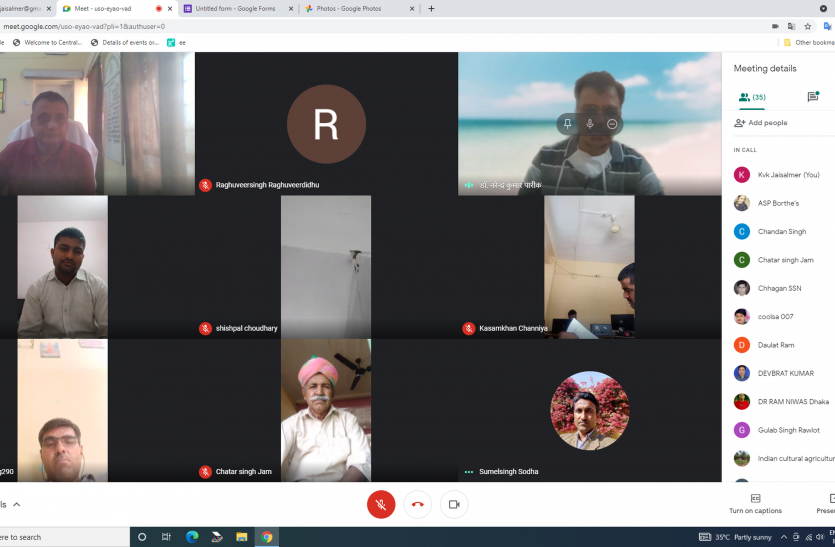Open a new browser tab

(431, 9)
